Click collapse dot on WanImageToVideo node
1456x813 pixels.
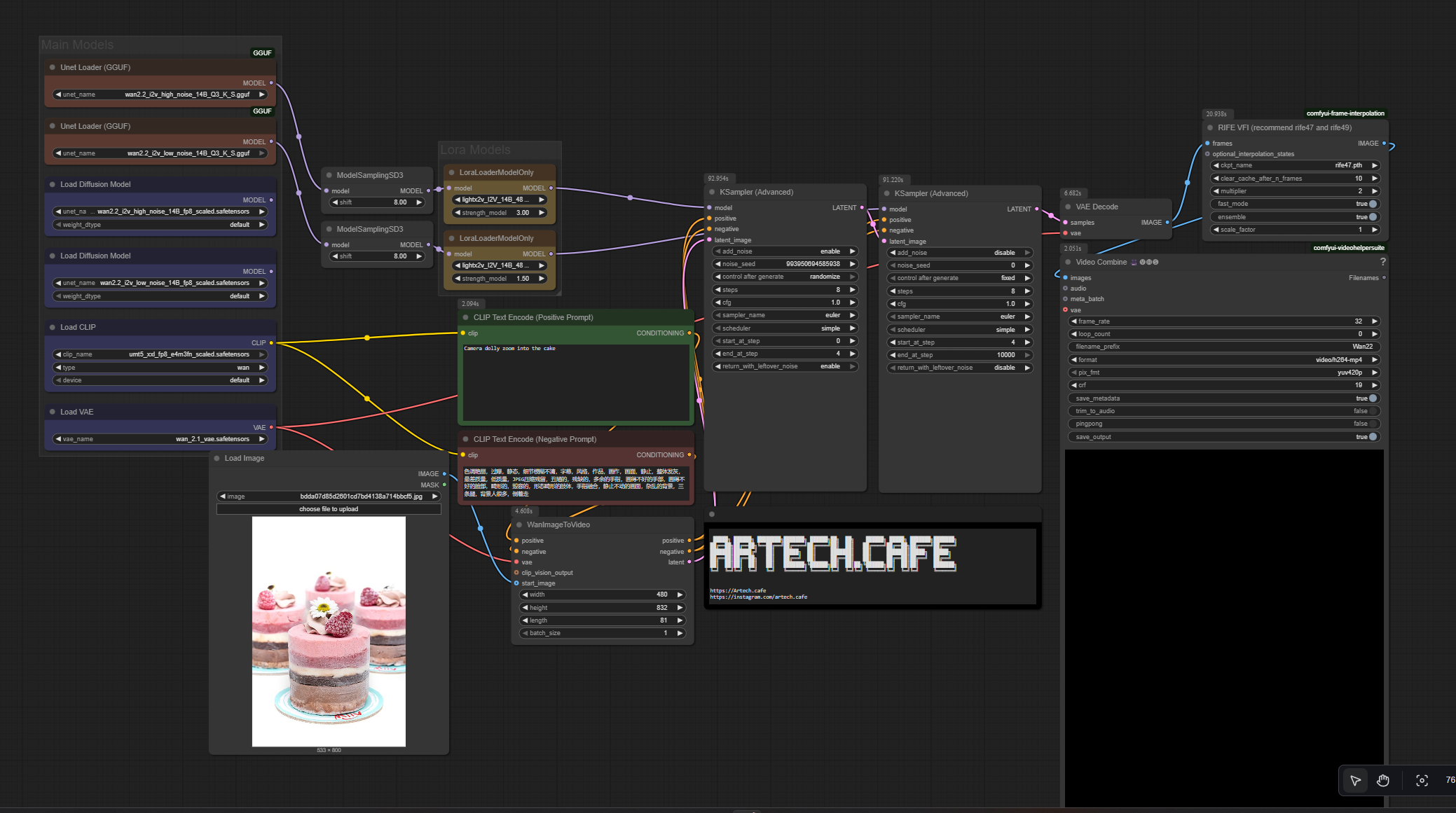coord(519,524)
